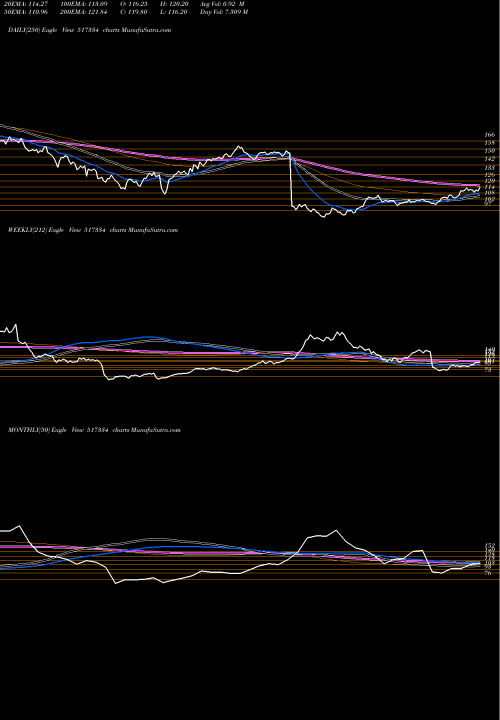This screenshot has width=500, height=720.
Task: Click the DAILY(250) Eagle View chart title
Action: (x=90, y=30)
